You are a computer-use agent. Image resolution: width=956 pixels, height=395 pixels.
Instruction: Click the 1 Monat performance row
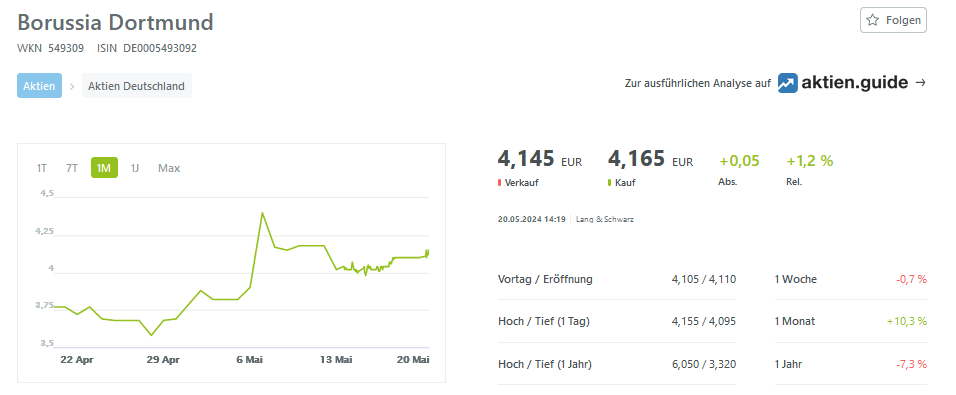point(851,321)
